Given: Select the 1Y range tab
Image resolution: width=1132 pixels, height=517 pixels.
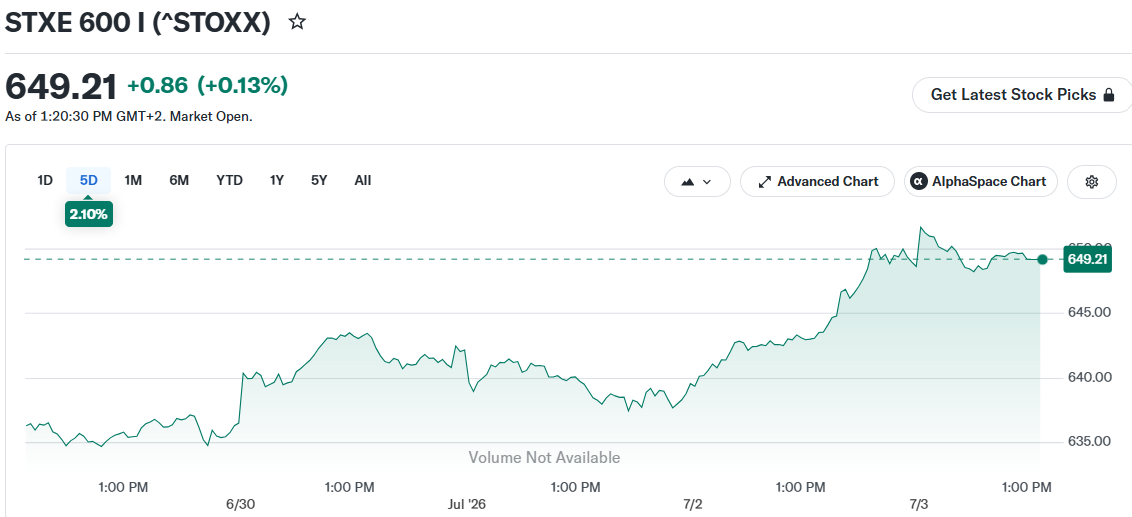Looking at the screenshot, I should point(277,181).
